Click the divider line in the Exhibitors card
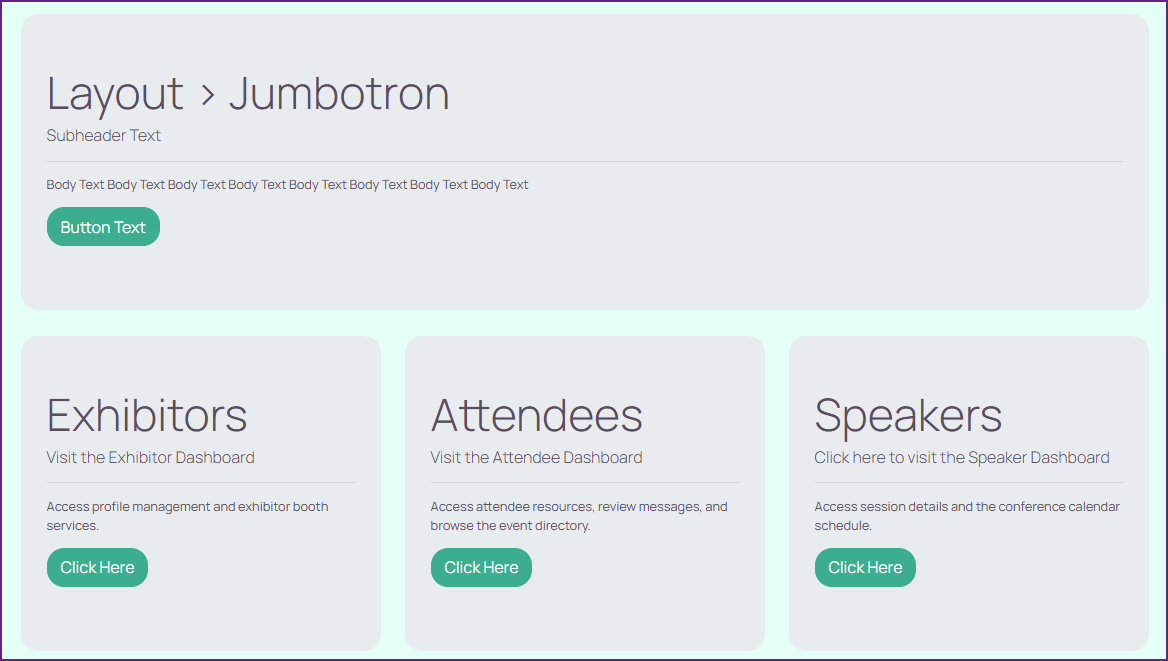 (200, 483)
